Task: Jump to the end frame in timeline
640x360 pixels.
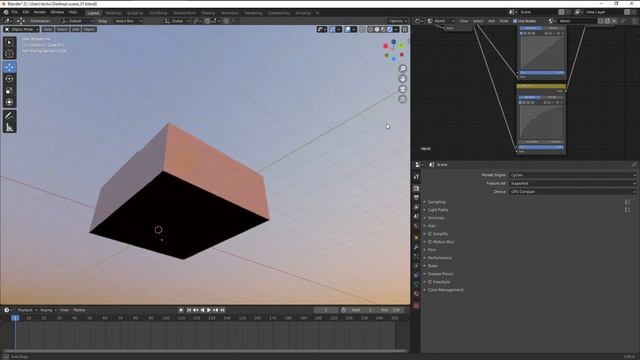Action: pos(222,310)
